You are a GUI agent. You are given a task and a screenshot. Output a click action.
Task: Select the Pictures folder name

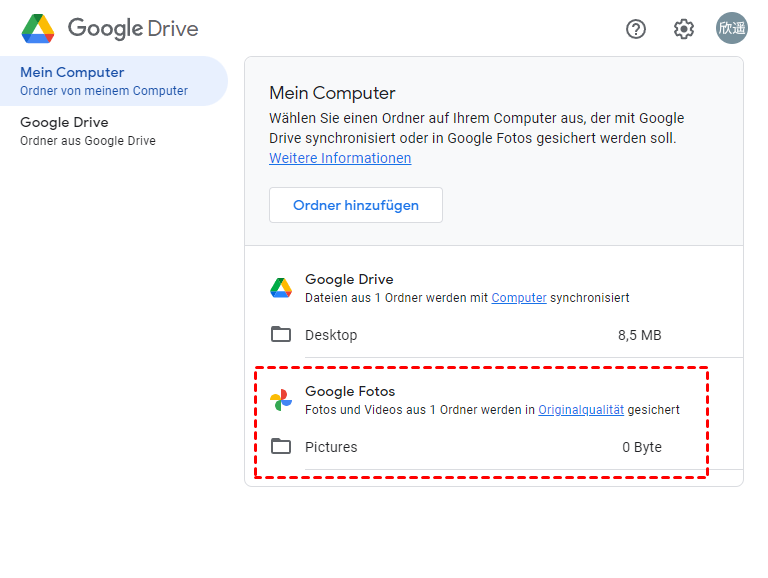[x=331, y=447]
